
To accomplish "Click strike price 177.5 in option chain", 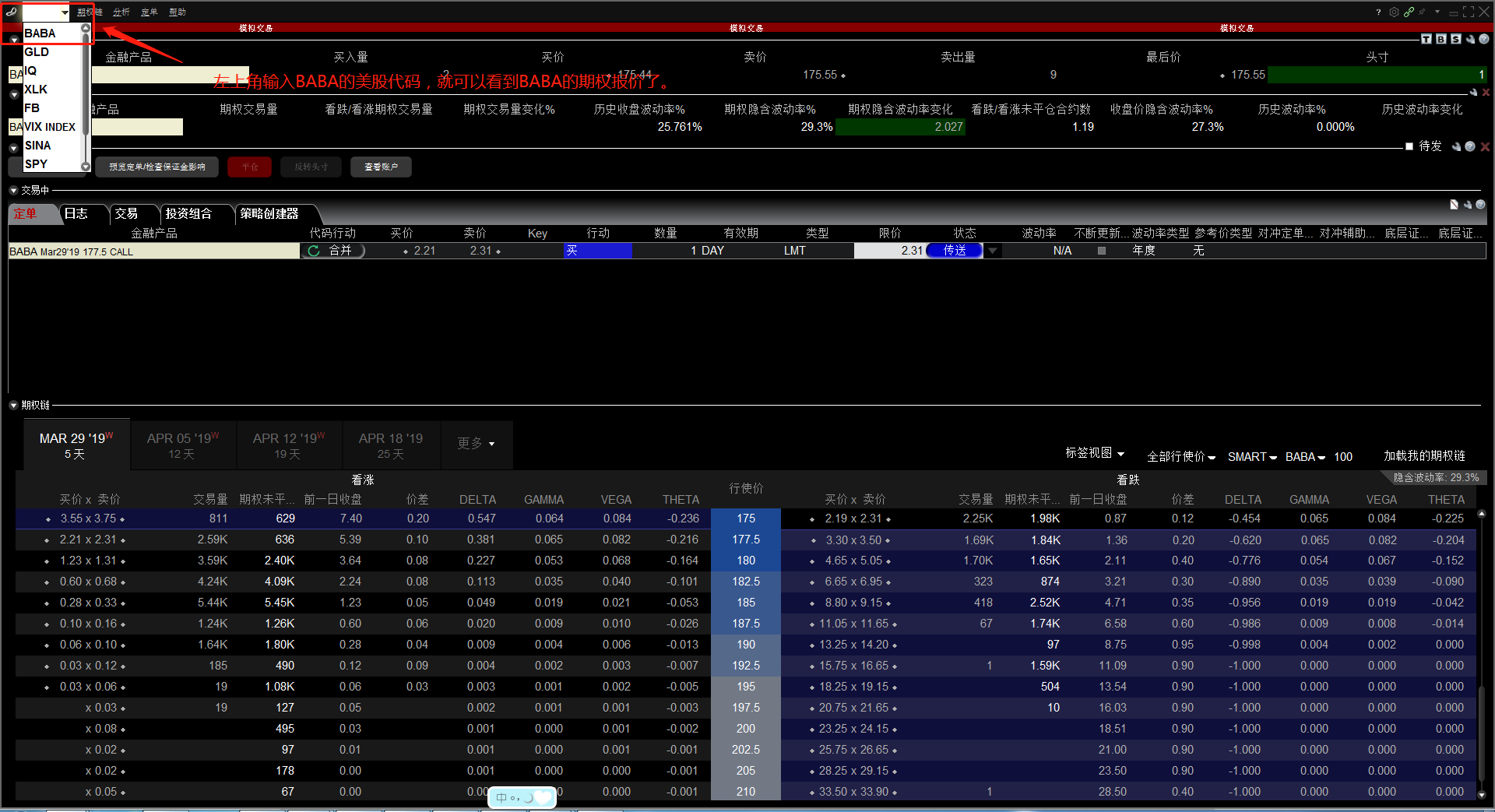I will tap(746, 540).
